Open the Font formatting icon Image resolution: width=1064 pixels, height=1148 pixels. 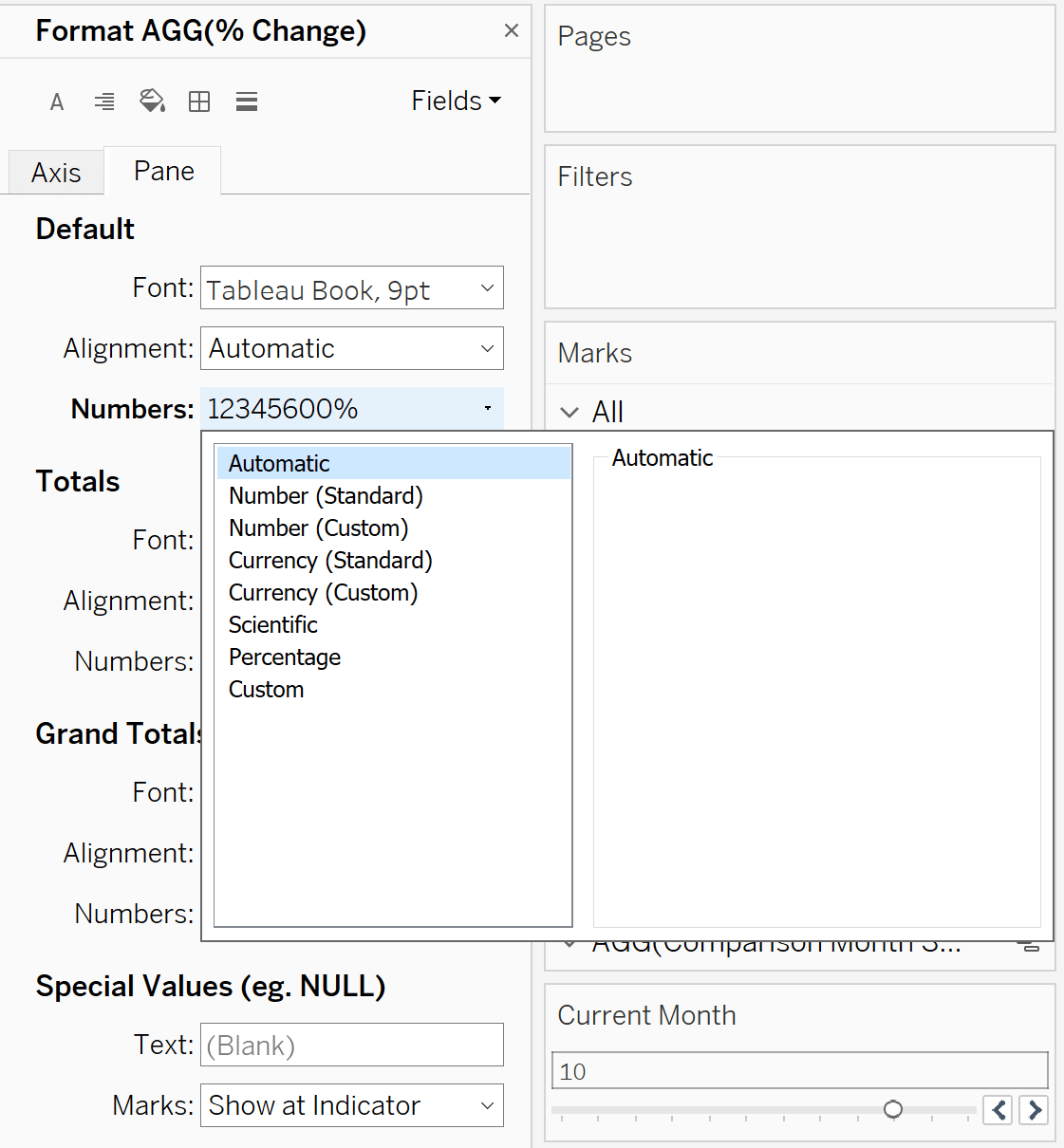[57, 102]
